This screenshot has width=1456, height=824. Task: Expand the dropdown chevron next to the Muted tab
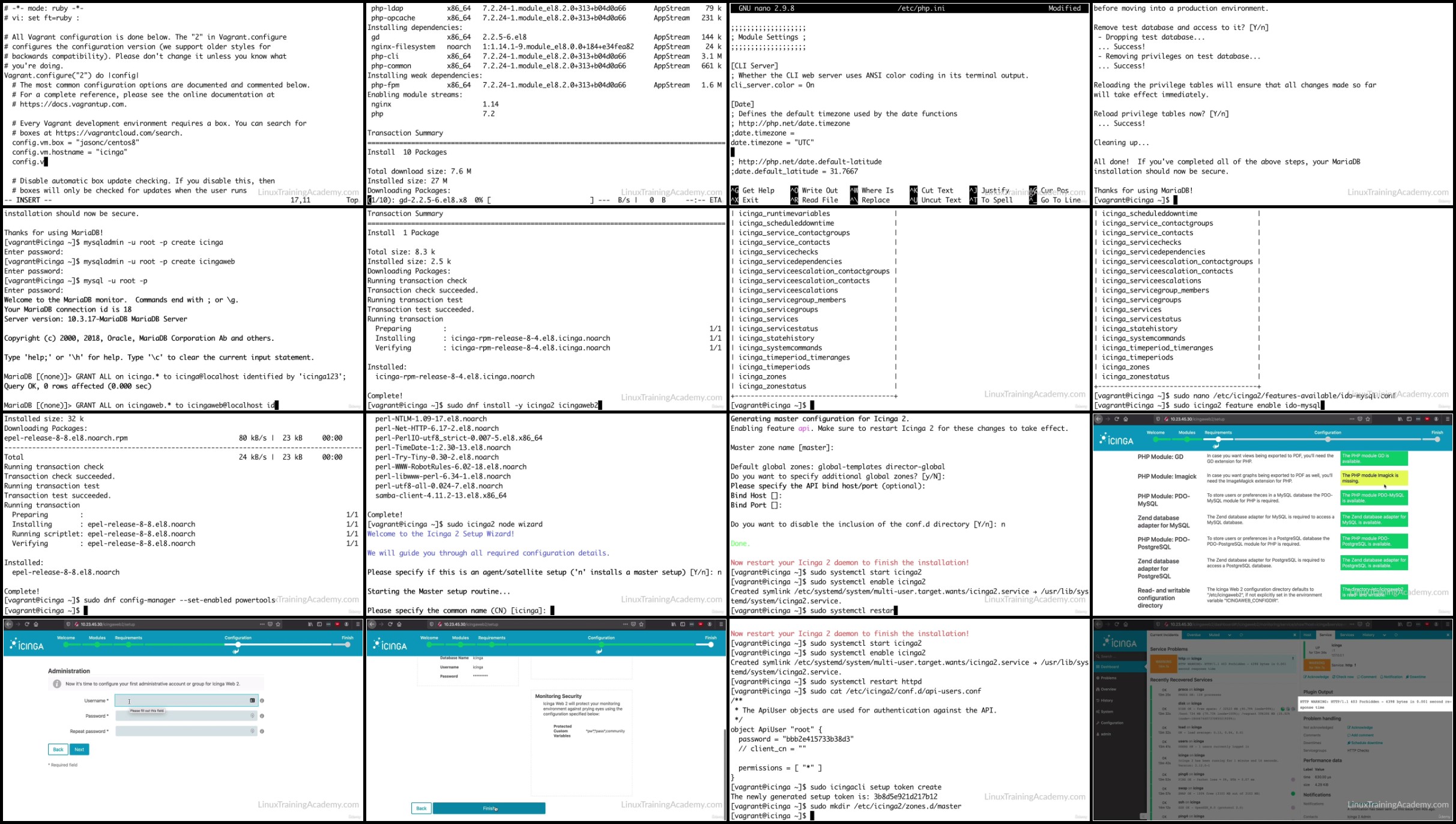pos(1230,635)
